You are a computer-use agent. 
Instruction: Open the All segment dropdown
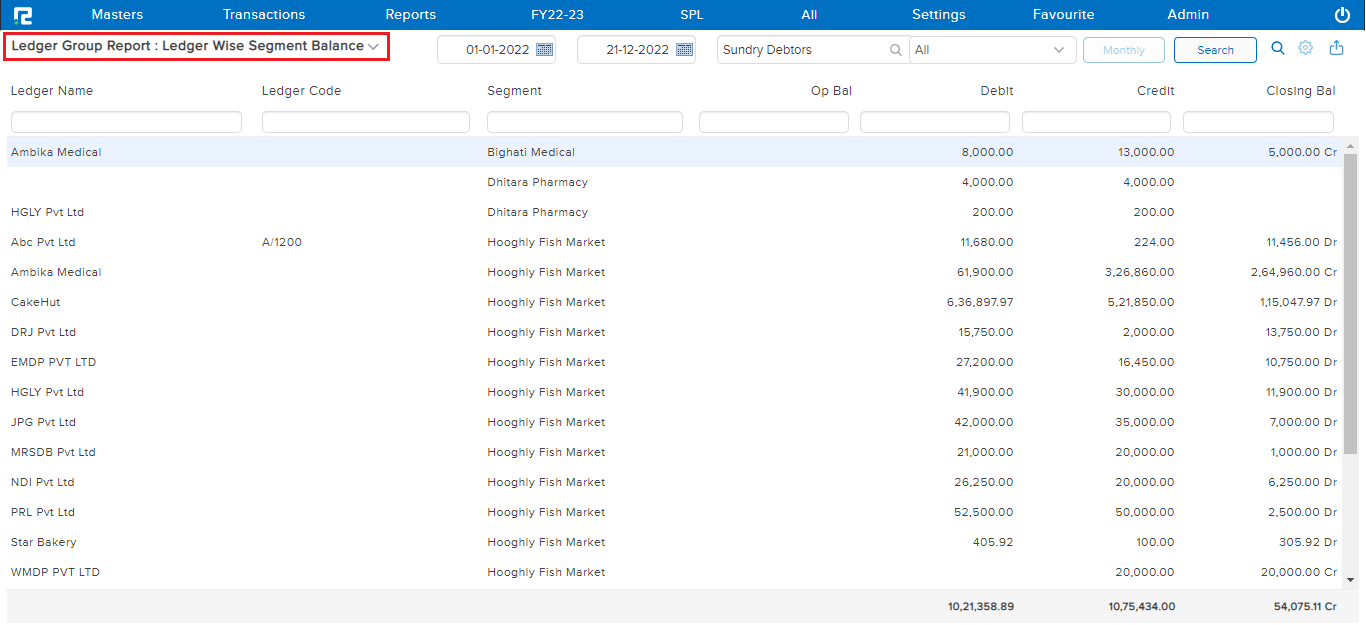coord(1058,49)
